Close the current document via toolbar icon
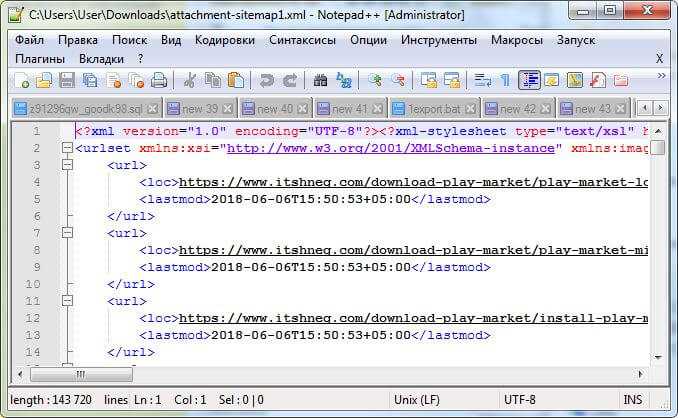 click(113, 81)
